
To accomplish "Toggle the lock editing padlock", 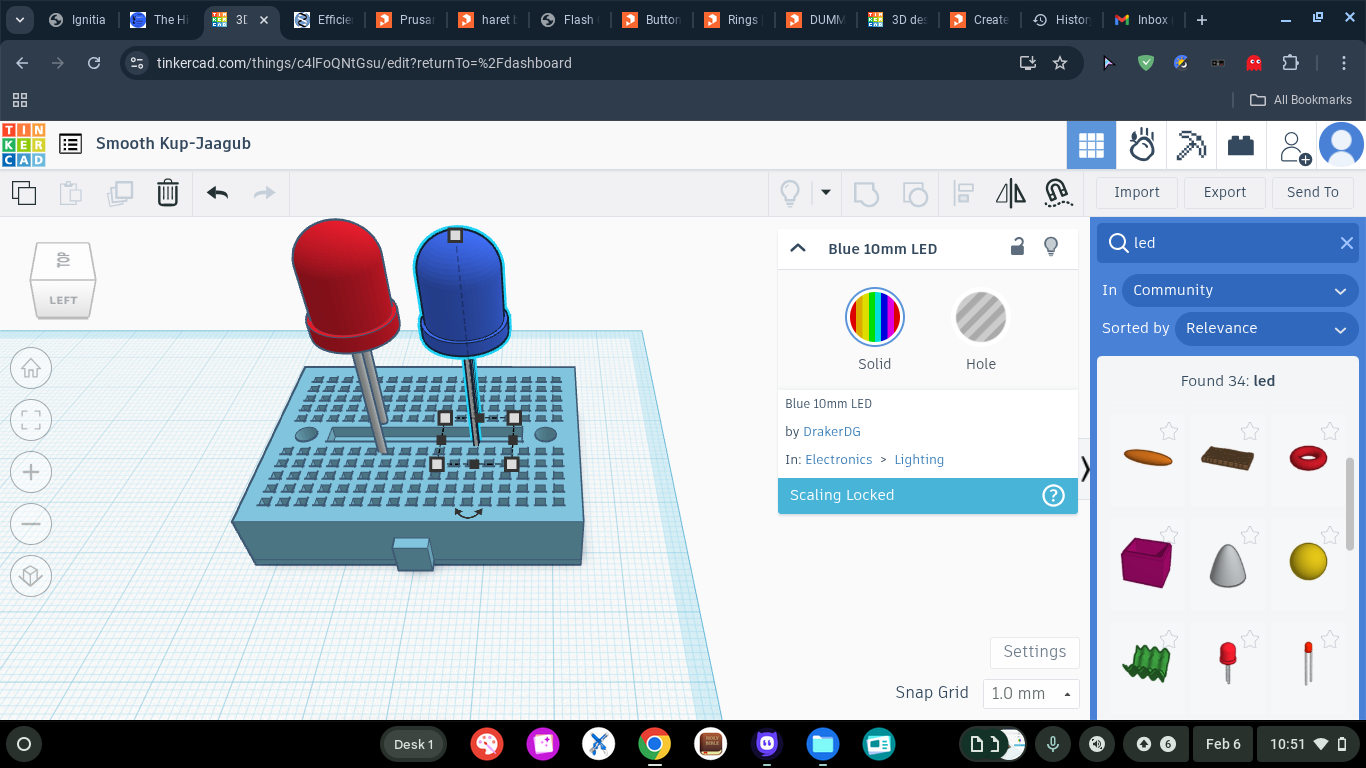I will click(1017, 247).
